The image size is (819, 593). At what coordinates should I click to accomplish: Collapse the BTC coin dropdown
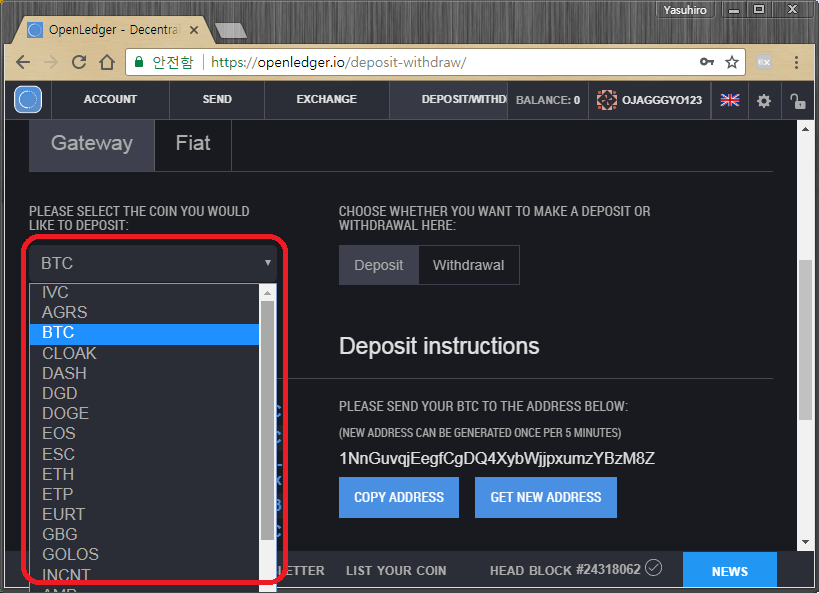[153, 263]
